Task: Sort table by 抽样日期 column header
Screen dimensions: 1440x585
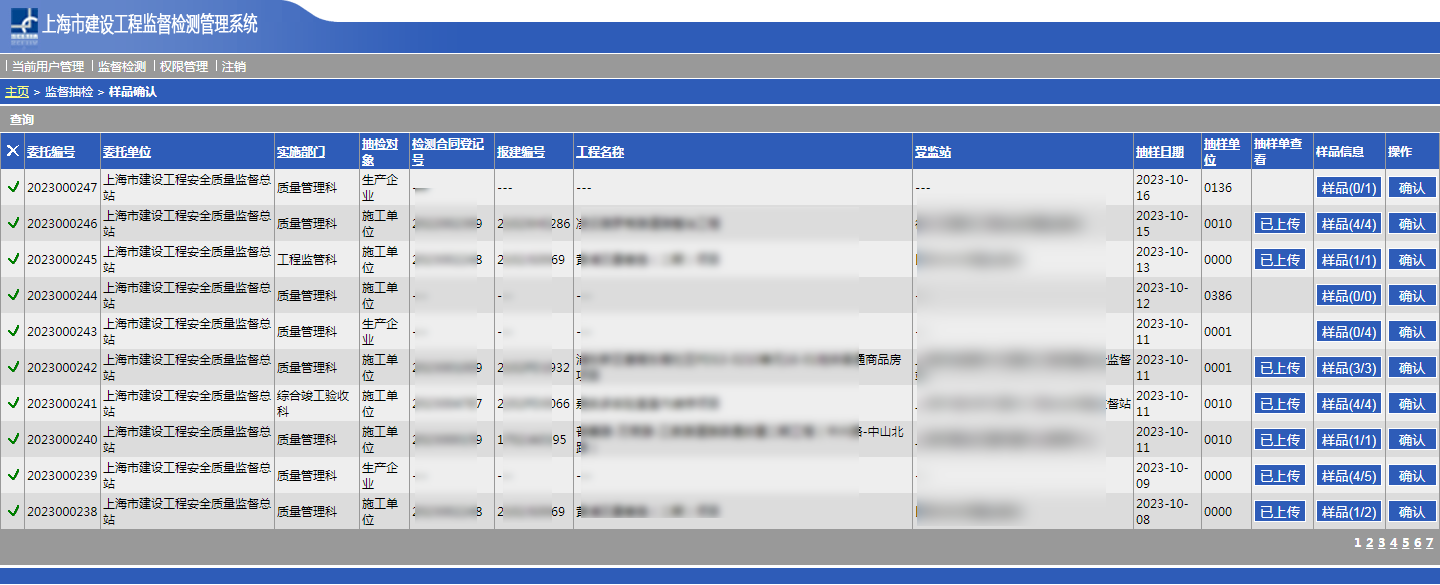Action: pos(1160,152)
